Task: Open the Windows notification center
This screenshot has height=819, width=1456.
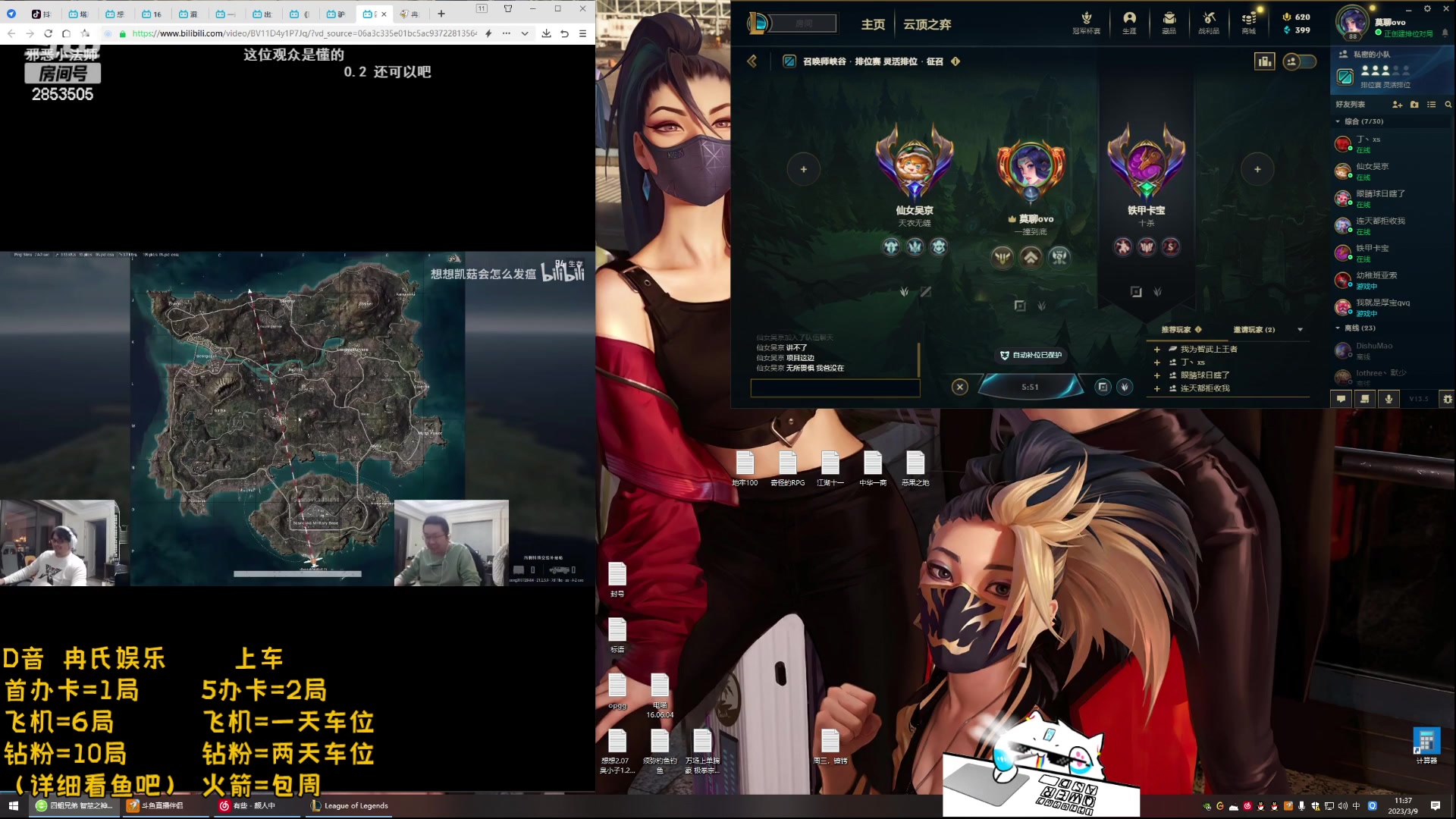Action: click(x=1436, y=806)
